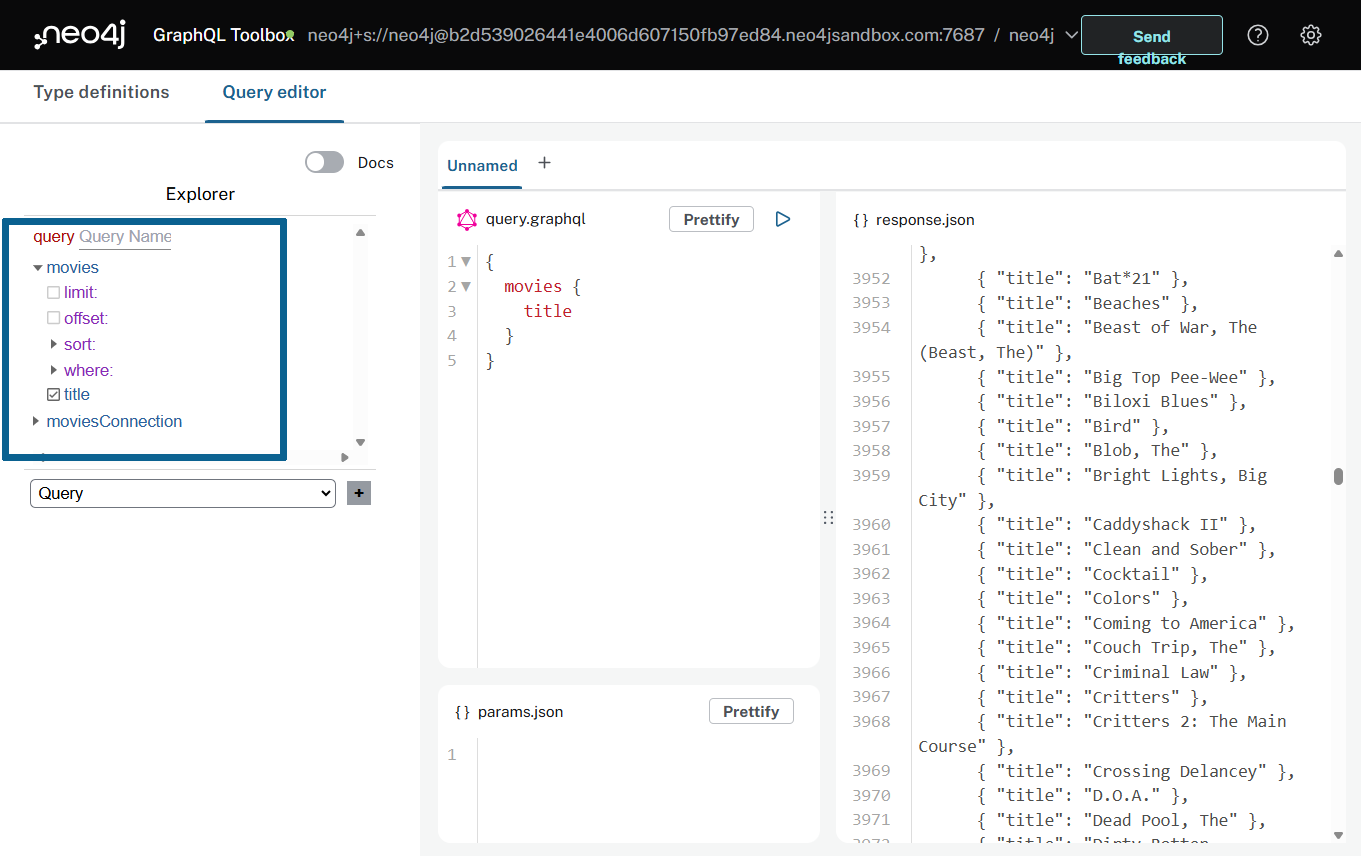The height and width of the screenshot is (856, 1361).
Task: Check the limit argument checkbox
Action: click(x=54, y=293)
